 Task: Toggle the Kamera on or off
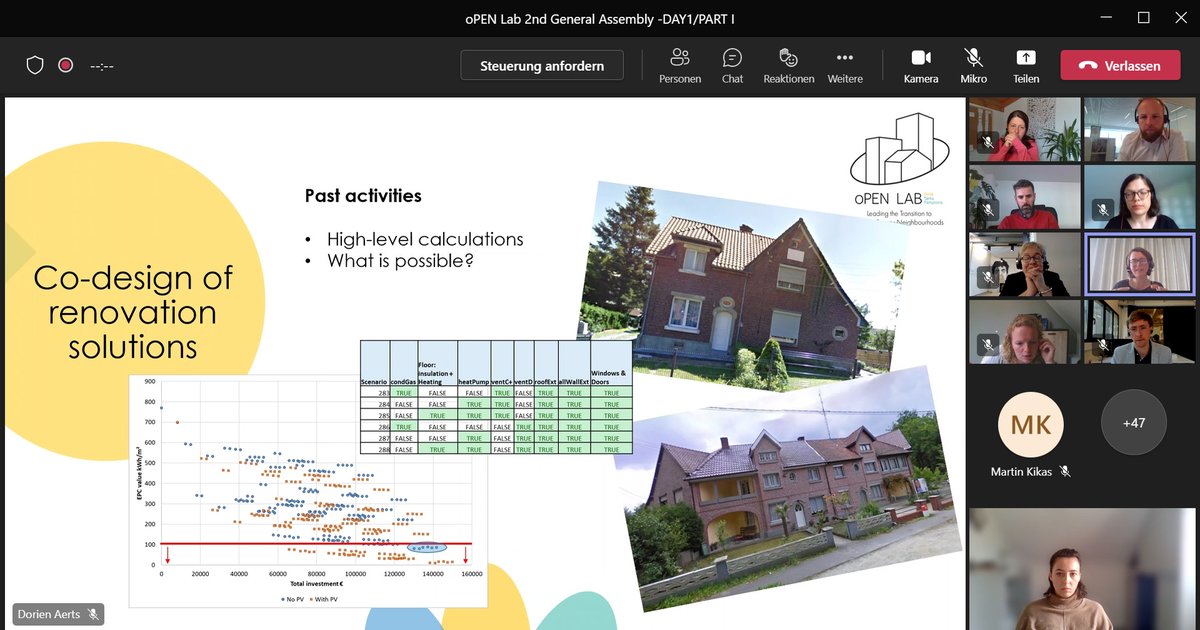921,66
